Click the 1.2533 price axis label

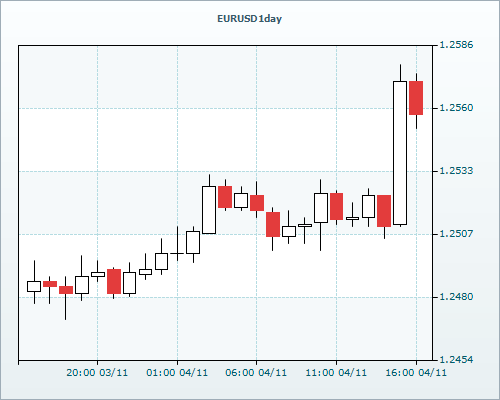(456, 171)
